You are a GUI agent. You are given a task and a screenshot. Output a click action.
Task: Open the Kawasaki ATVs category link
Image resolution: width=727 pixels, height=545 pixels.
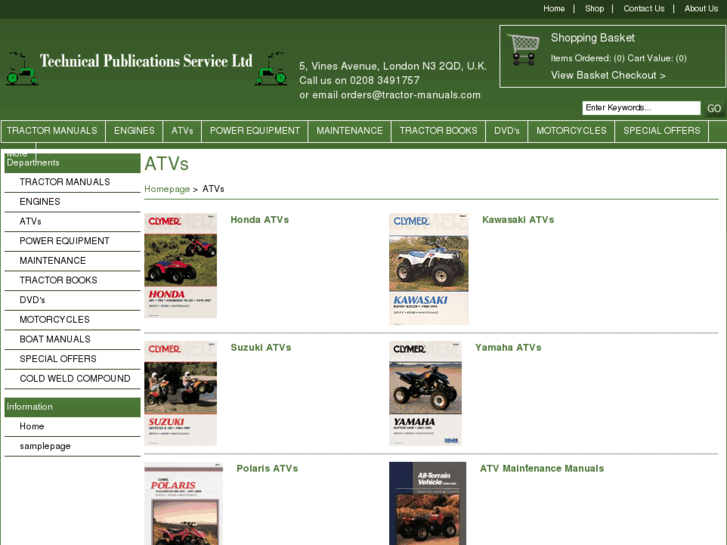[518, 220]
